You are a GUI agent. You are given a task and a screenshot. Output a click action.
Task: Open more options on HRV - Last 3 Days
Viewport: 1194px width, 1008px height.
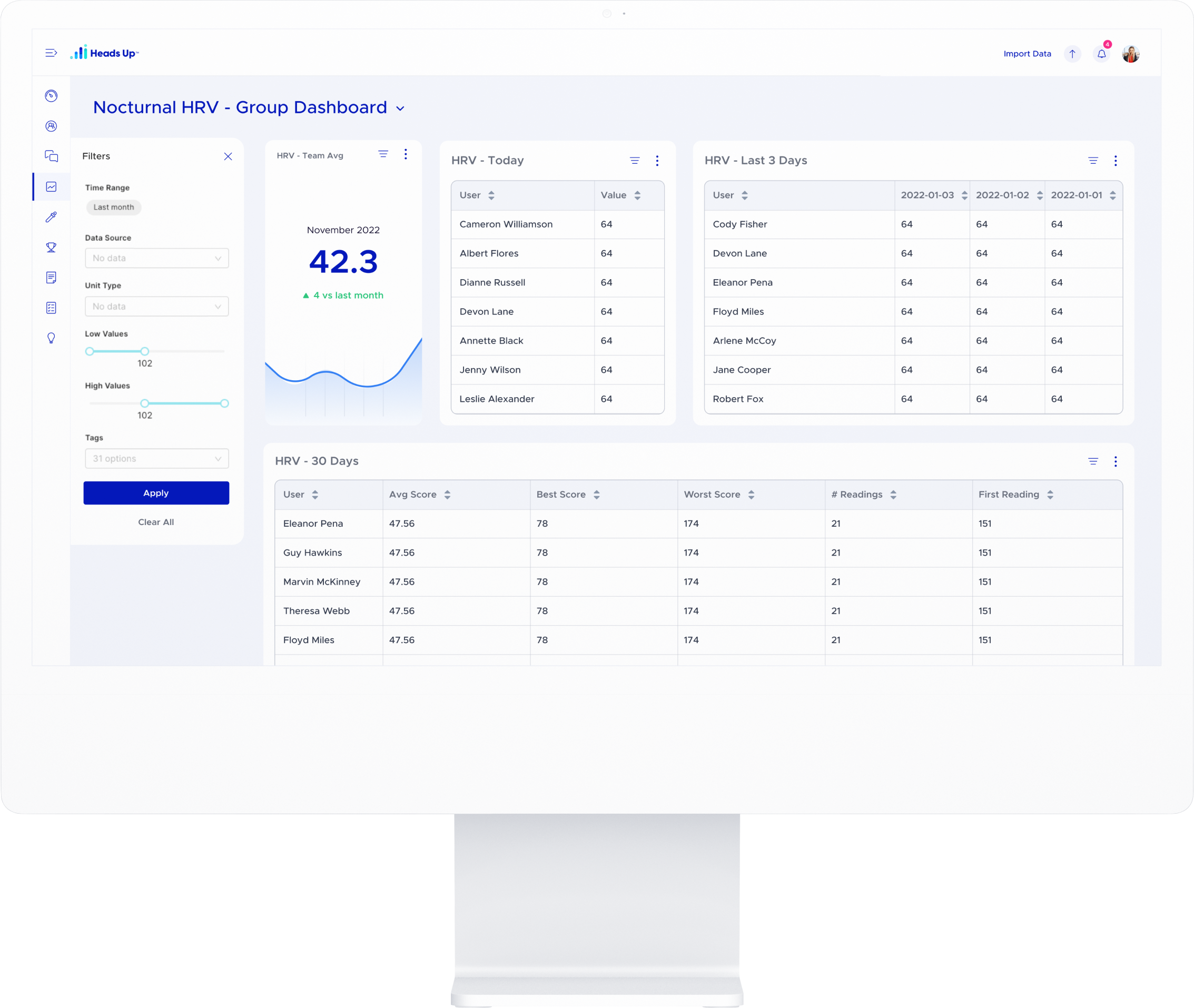1116,161
